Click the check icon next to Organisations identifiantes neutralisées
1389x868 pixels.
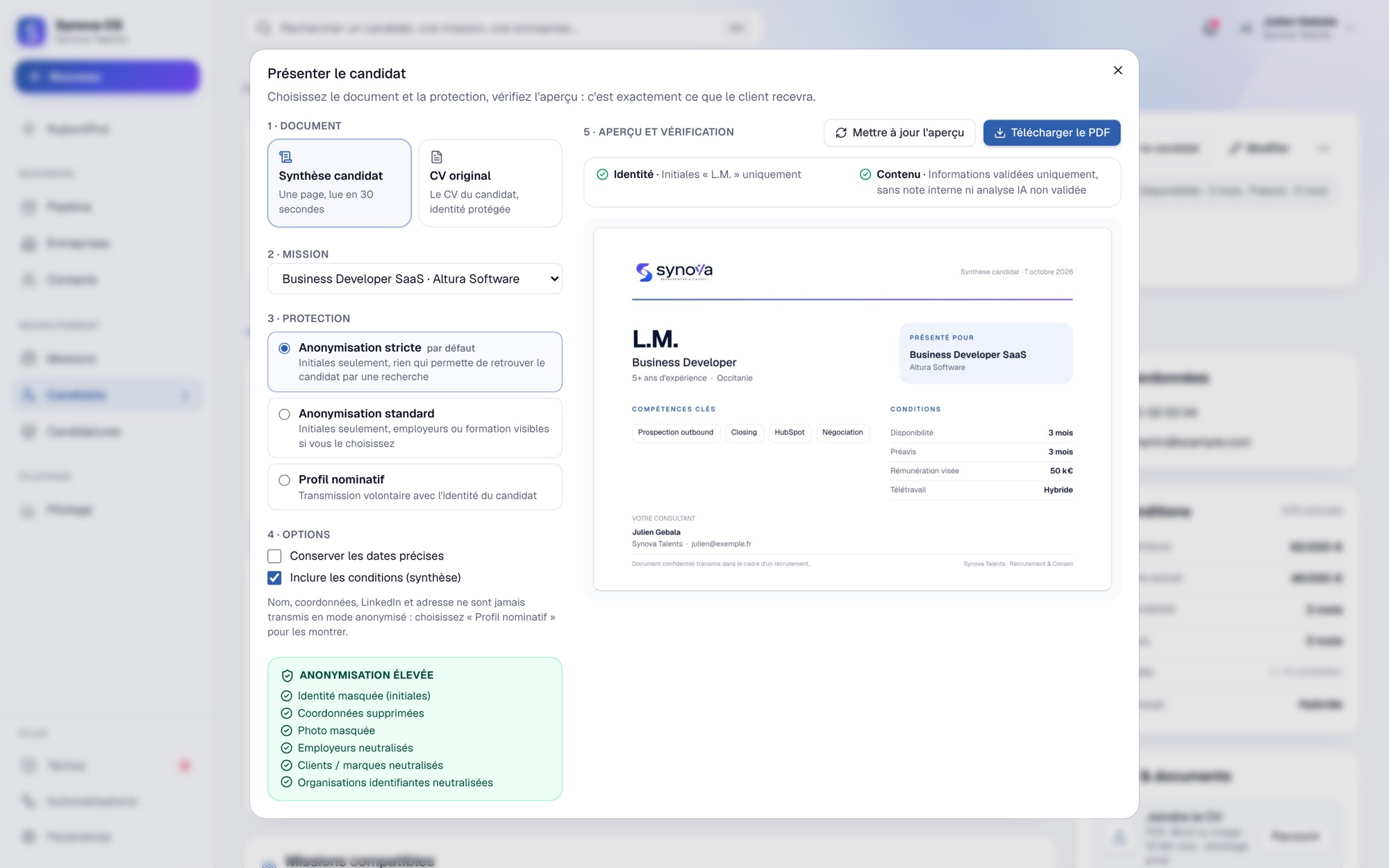[x=286, y=783]
